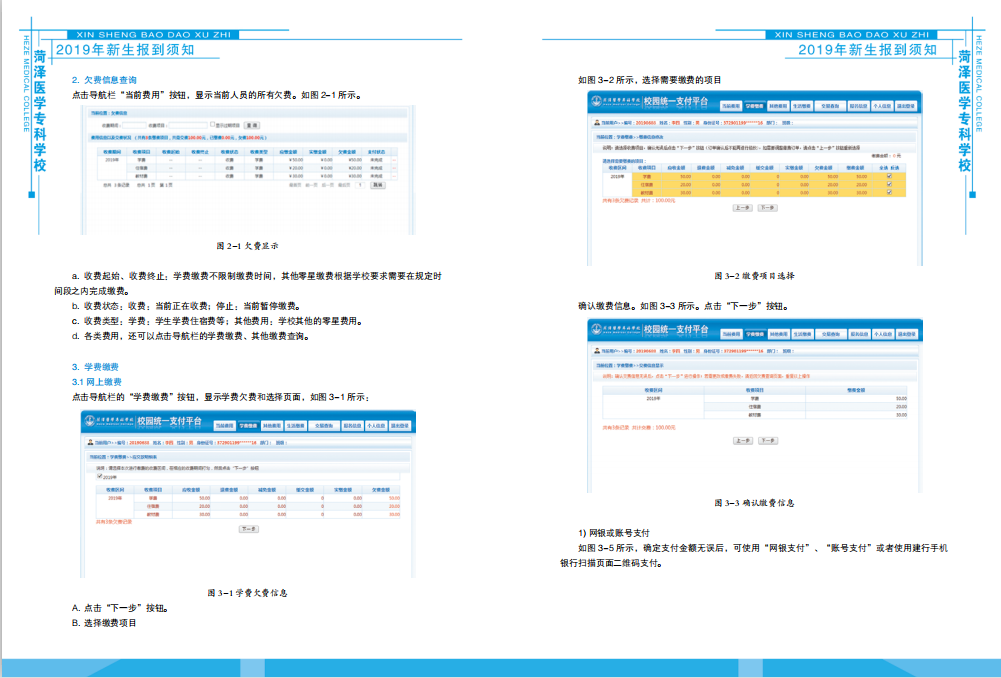
Task: Click the 查询 button in Figure 2-1
Action: pyautogui.click(x=252, y=125)
